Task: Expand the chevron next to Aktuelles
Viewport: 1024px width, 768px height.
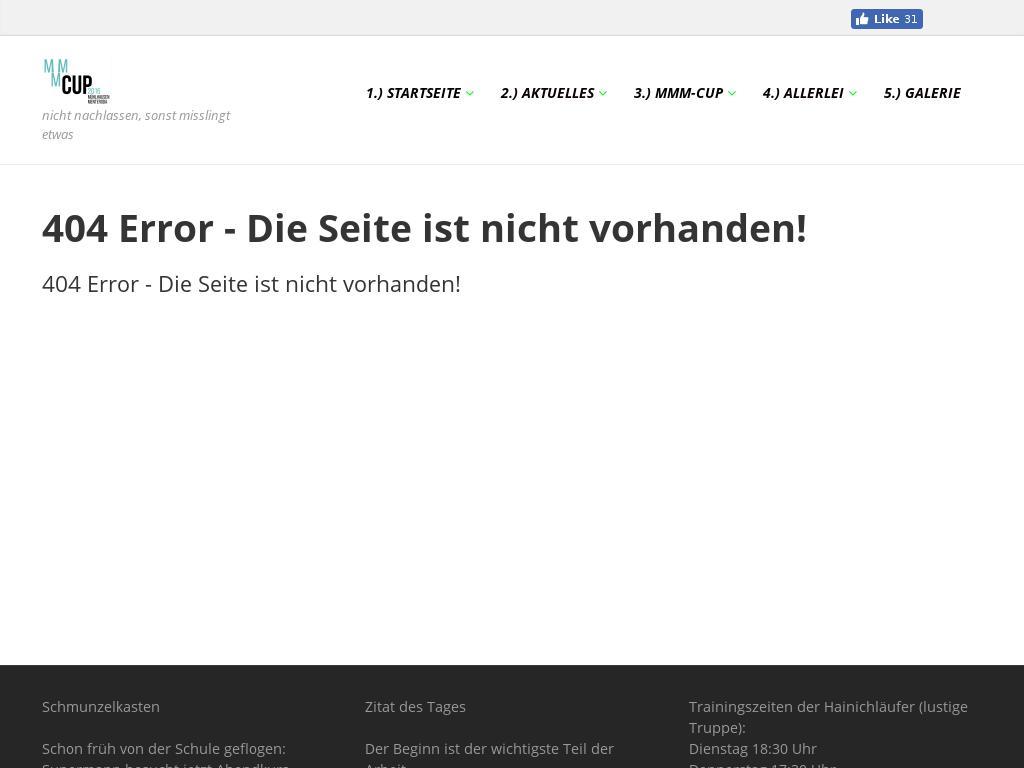Action: [603, 93]
